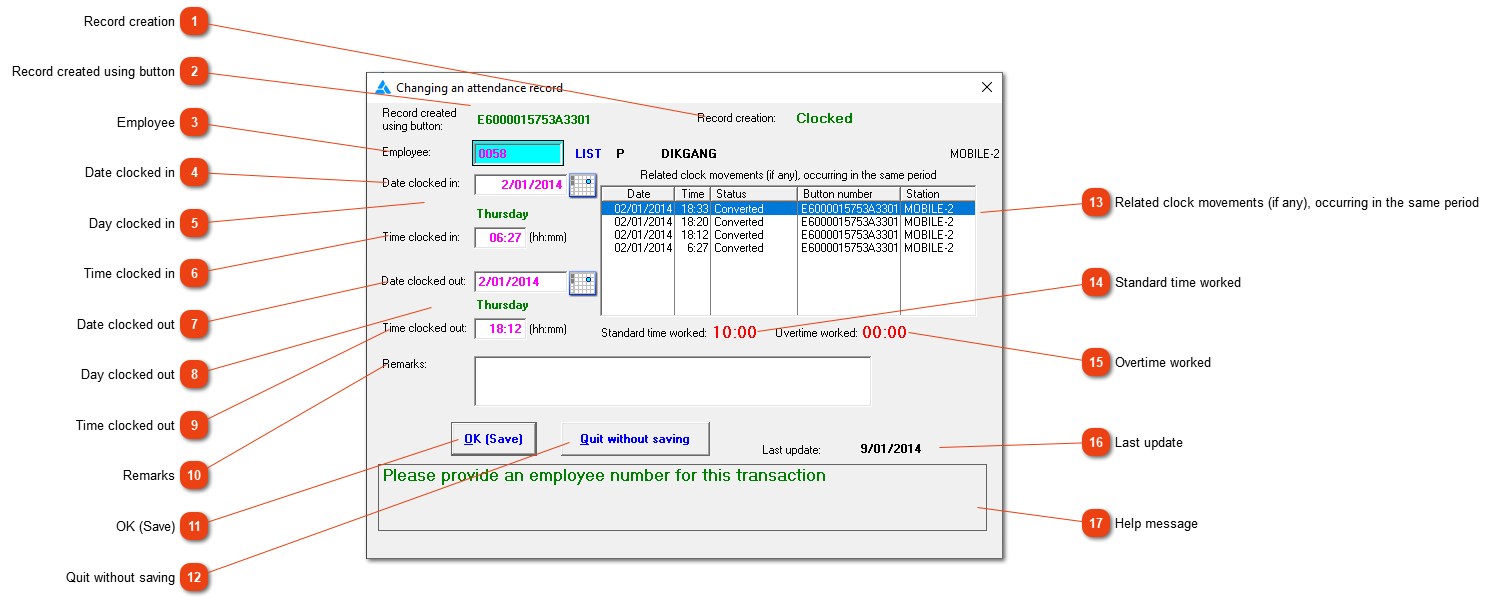Click the green Clocked record creation value
The image size is (1495, 602).
point(824,118)
